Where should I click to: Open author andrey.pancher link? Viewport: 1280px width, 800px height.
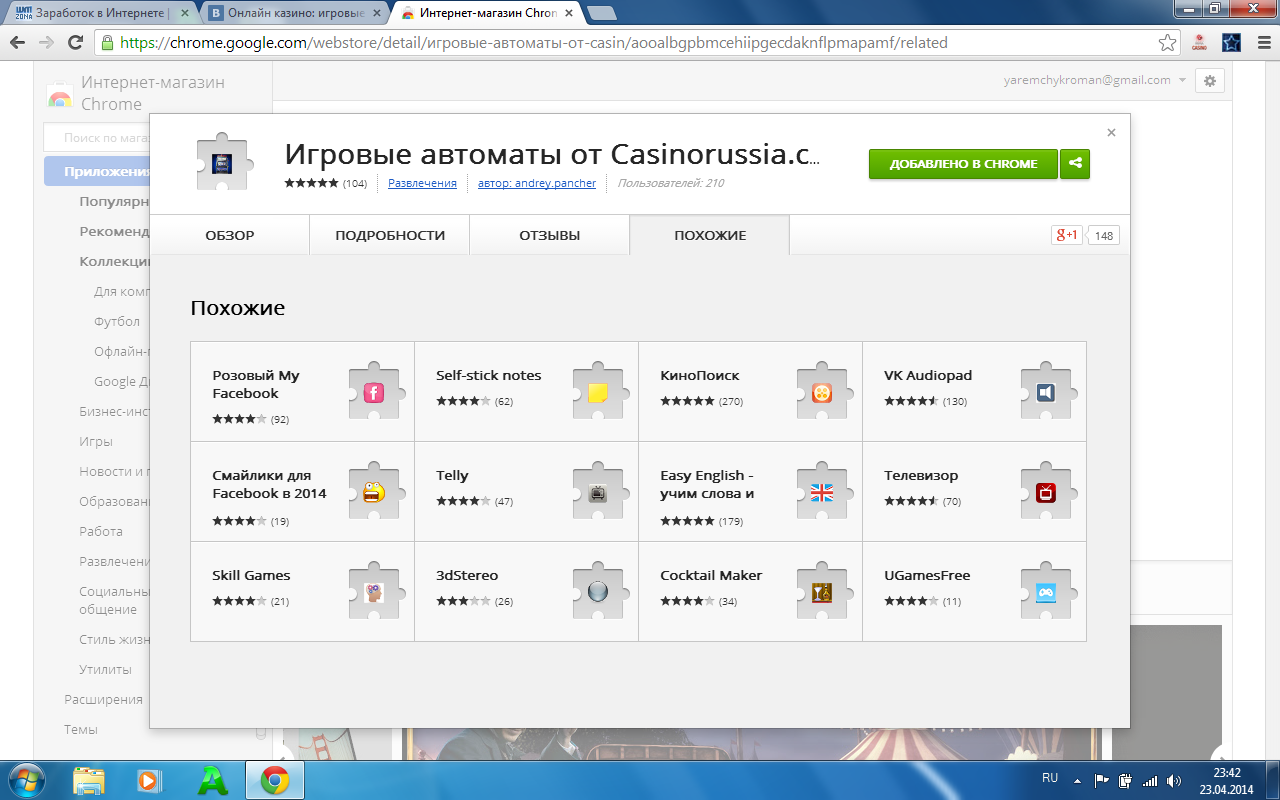pyautogui.click(x=537, y=183)
